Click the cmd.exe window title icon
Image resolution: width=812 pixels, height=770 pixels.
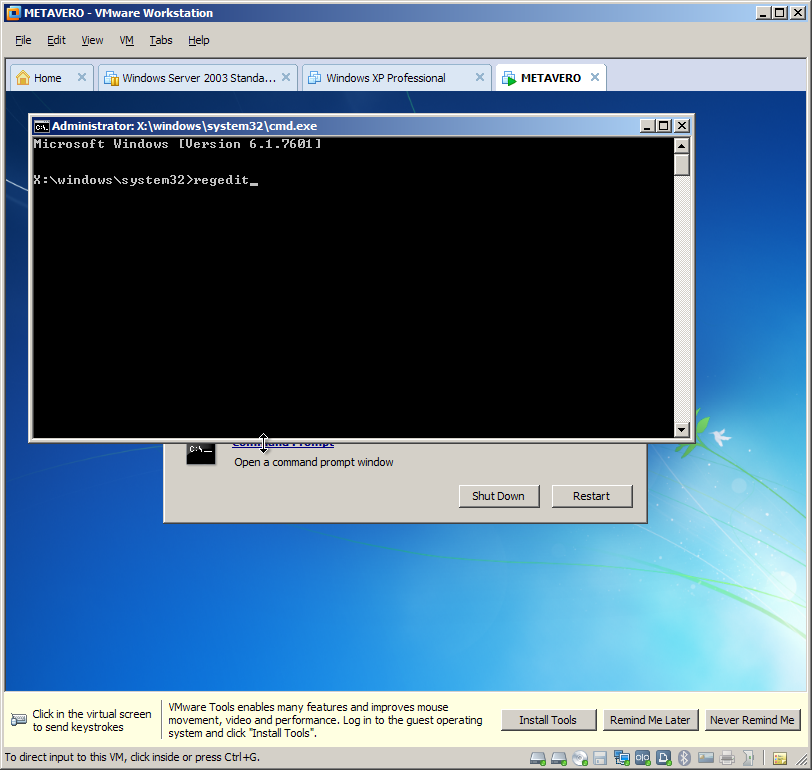coord(41,126)
